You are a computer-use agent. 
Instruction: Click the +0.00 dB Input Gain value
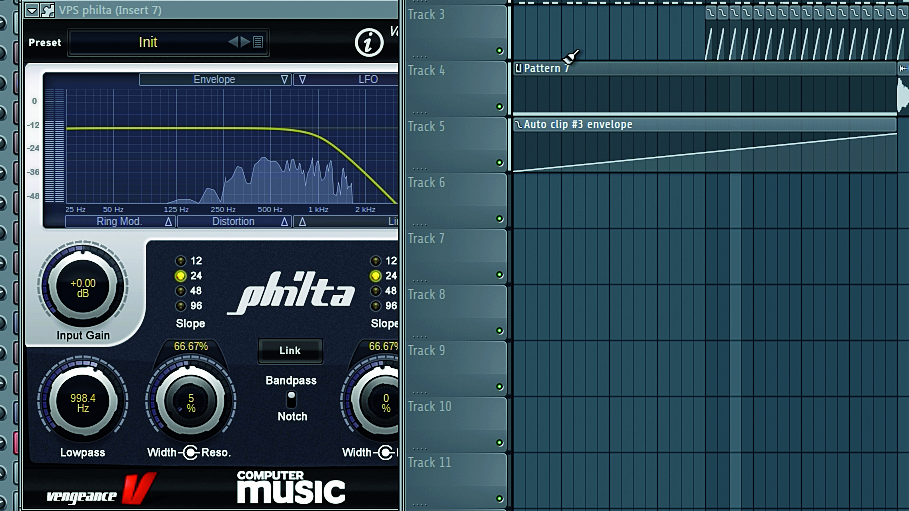[x=83, y=288]
